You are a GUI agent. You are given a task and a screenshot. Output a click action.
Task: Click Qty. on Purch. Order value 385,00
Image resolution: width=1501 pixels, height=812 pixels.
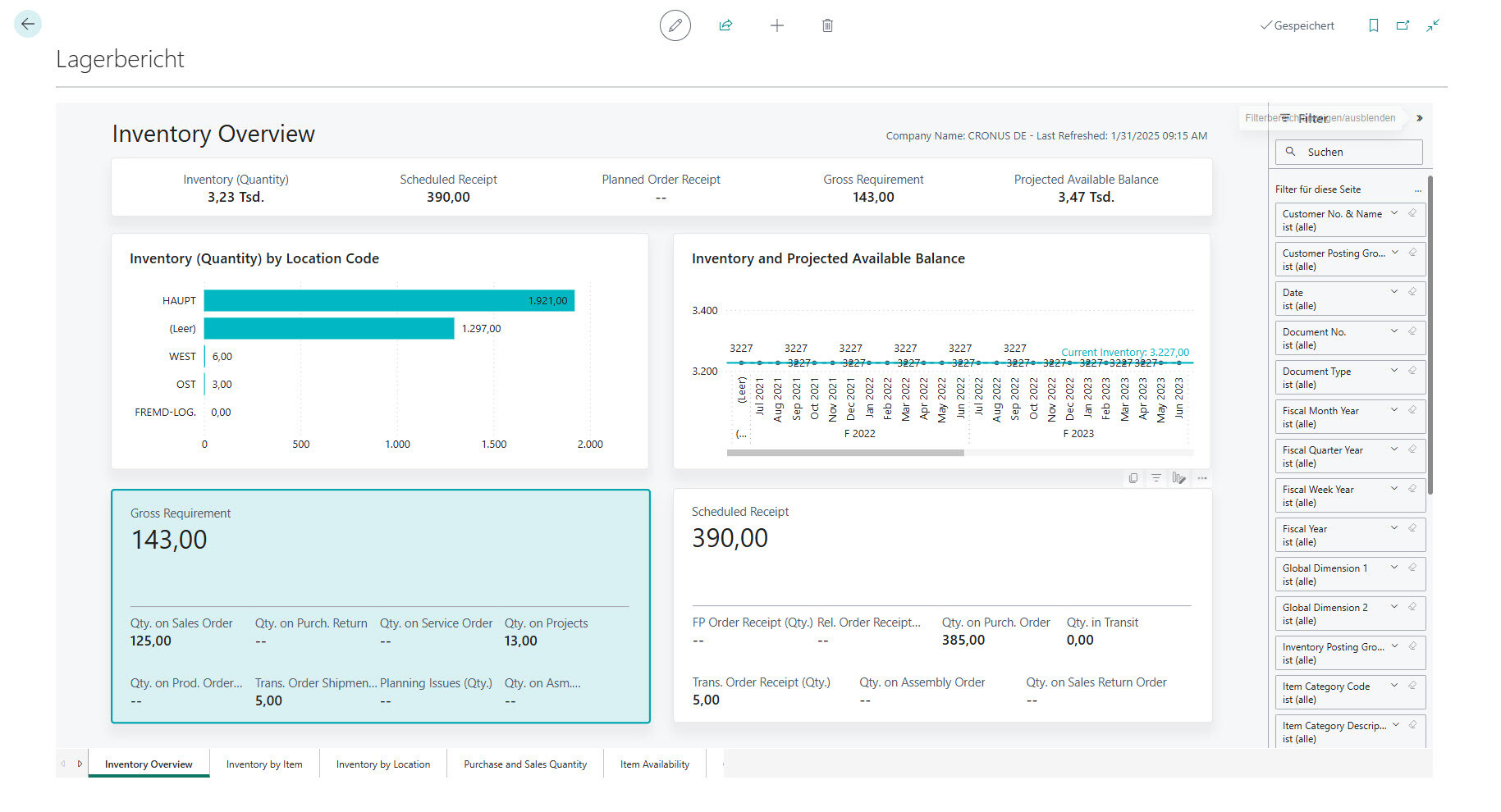click(963, 641)
